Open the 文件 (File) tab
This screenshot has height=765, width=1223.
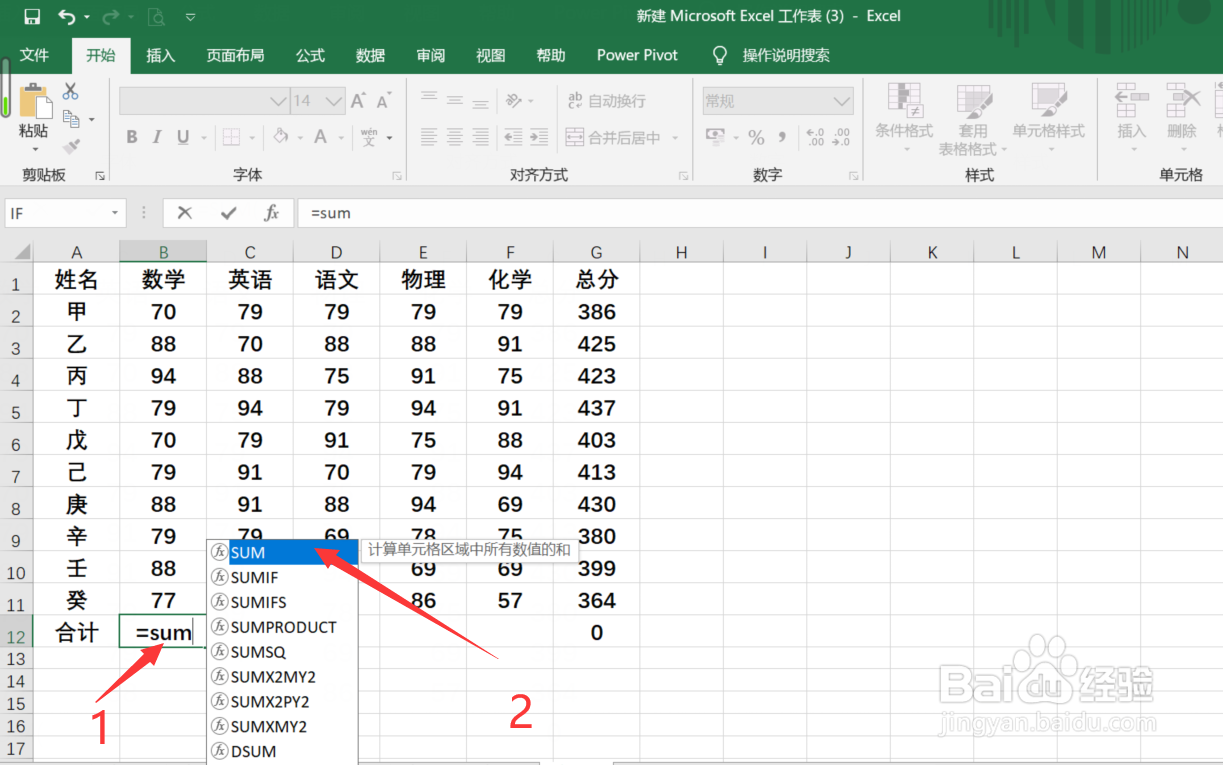34,56
